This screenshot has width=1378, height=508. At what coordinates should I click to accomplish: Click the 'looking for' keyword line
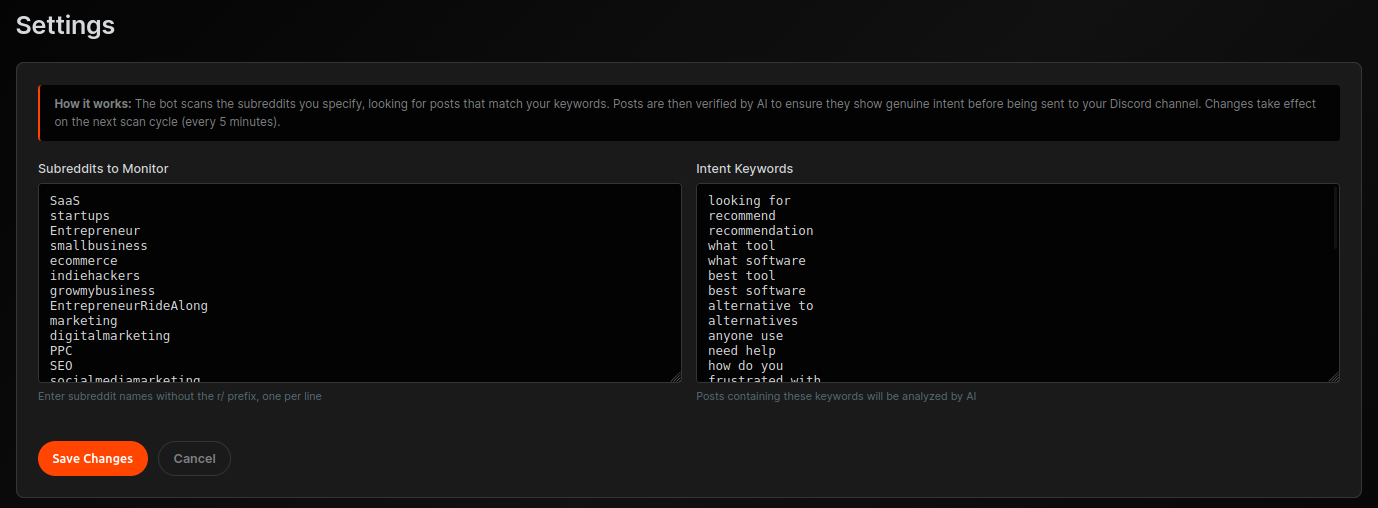(x=749, y=200)
